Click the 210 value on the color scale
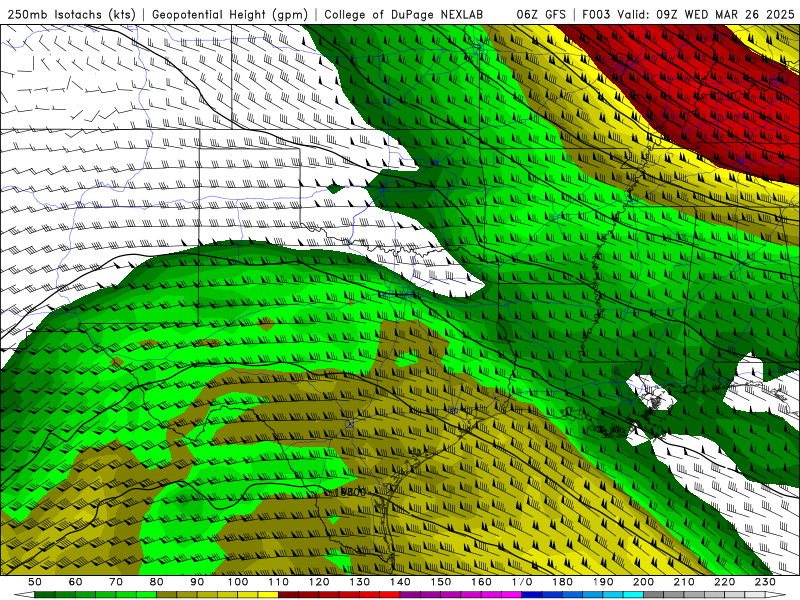800x600 pixels. click(684, 582)
